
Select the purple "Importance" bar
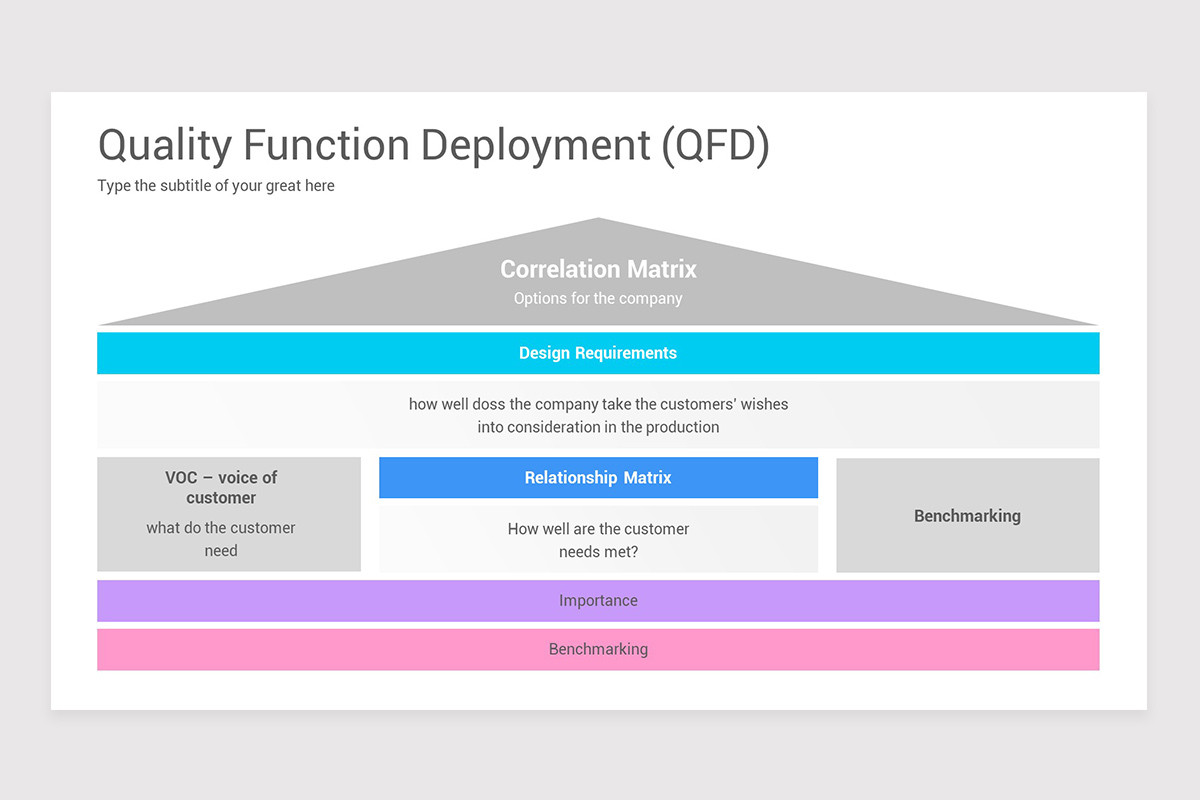click(x=598, y=601)
